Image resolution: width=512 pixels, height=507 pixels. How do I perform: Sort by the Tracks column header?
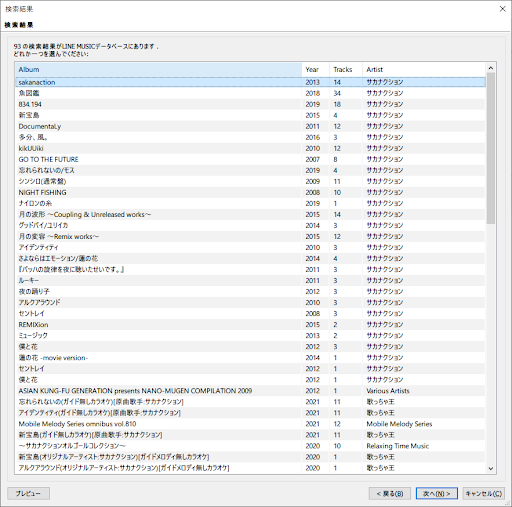pos(346,70)
